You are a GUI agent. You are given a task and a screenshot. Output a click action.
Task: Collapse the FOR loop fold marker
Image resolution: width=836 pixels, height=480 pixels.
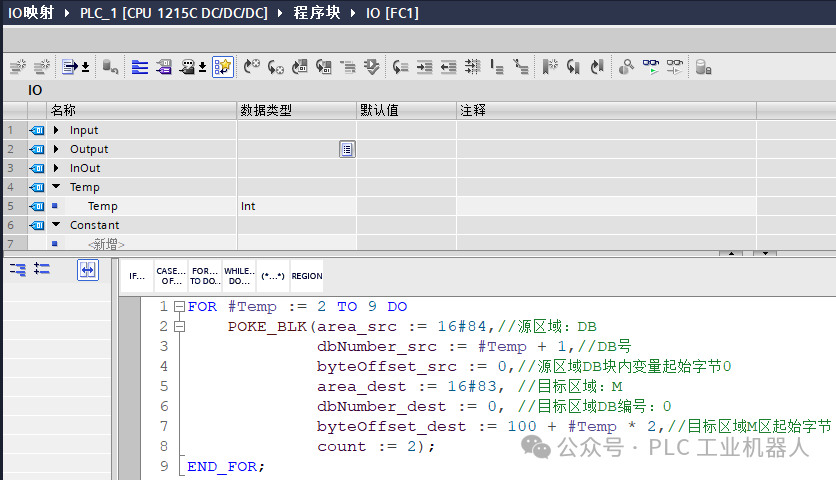click(180, 307)
